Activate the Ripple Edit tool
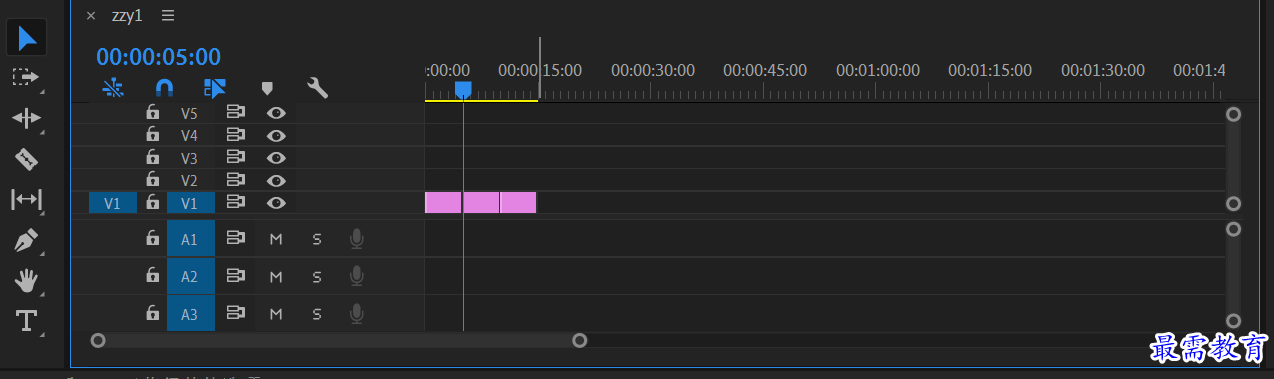 tap(26, 118)
